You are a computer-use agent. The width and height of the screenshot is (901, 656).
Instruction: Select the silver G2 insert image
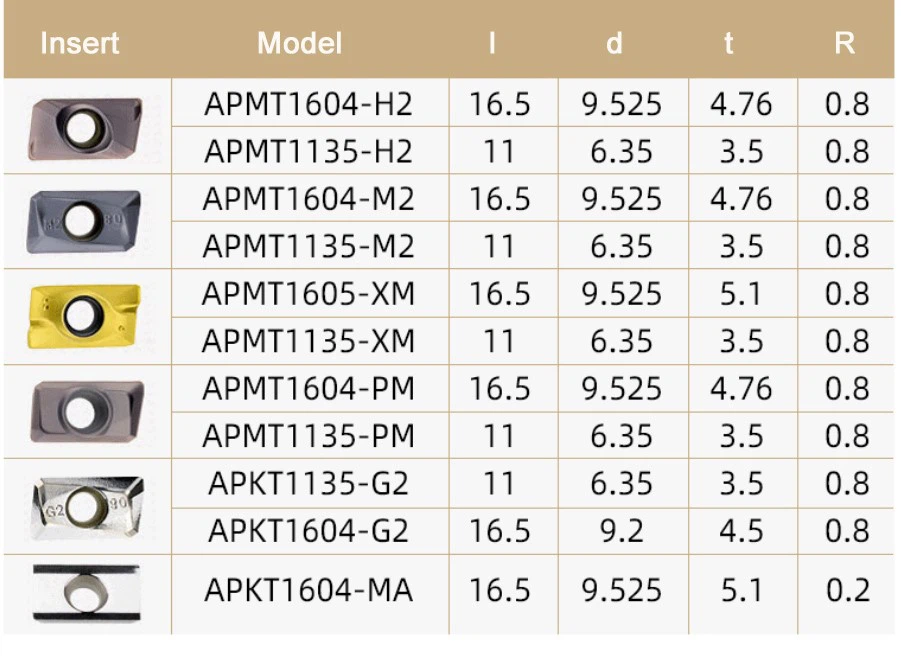(87, 508)
